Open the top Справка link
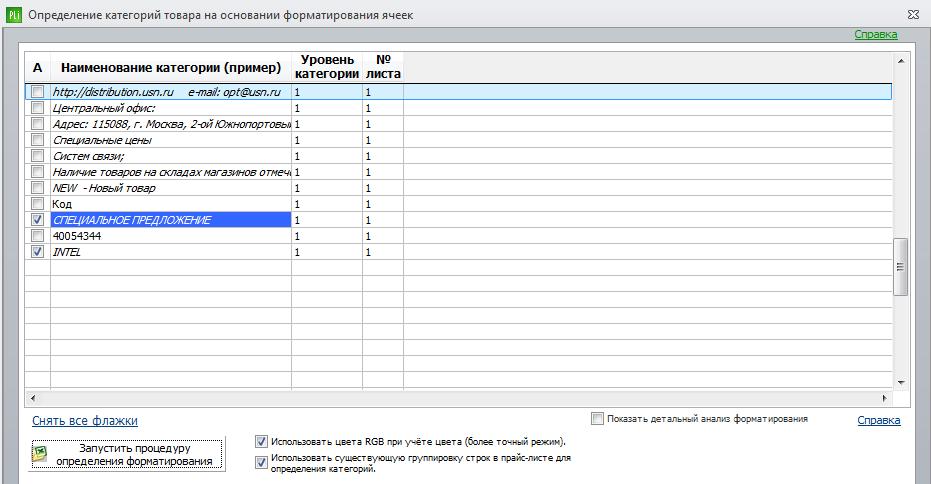 [876, 34]
